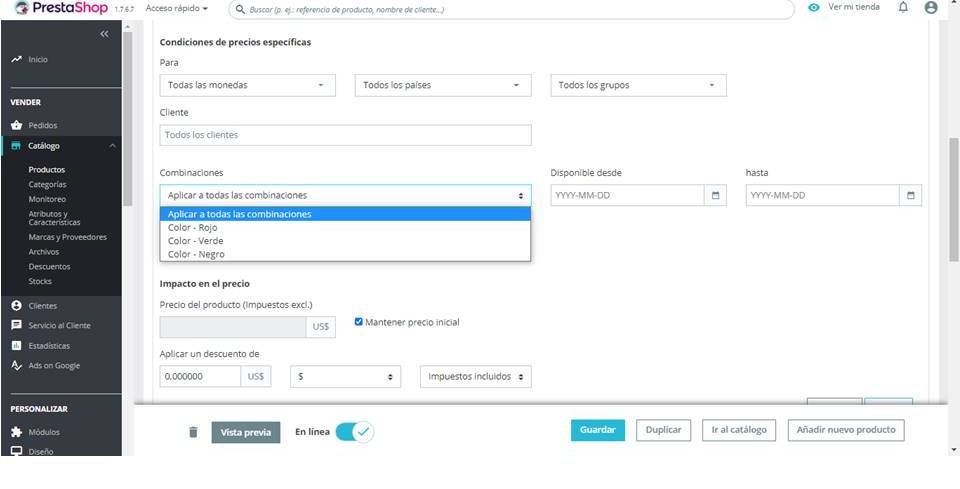960x489 pixels.
Task: Open calendar picker for hasta date
Action: [911, 195]
